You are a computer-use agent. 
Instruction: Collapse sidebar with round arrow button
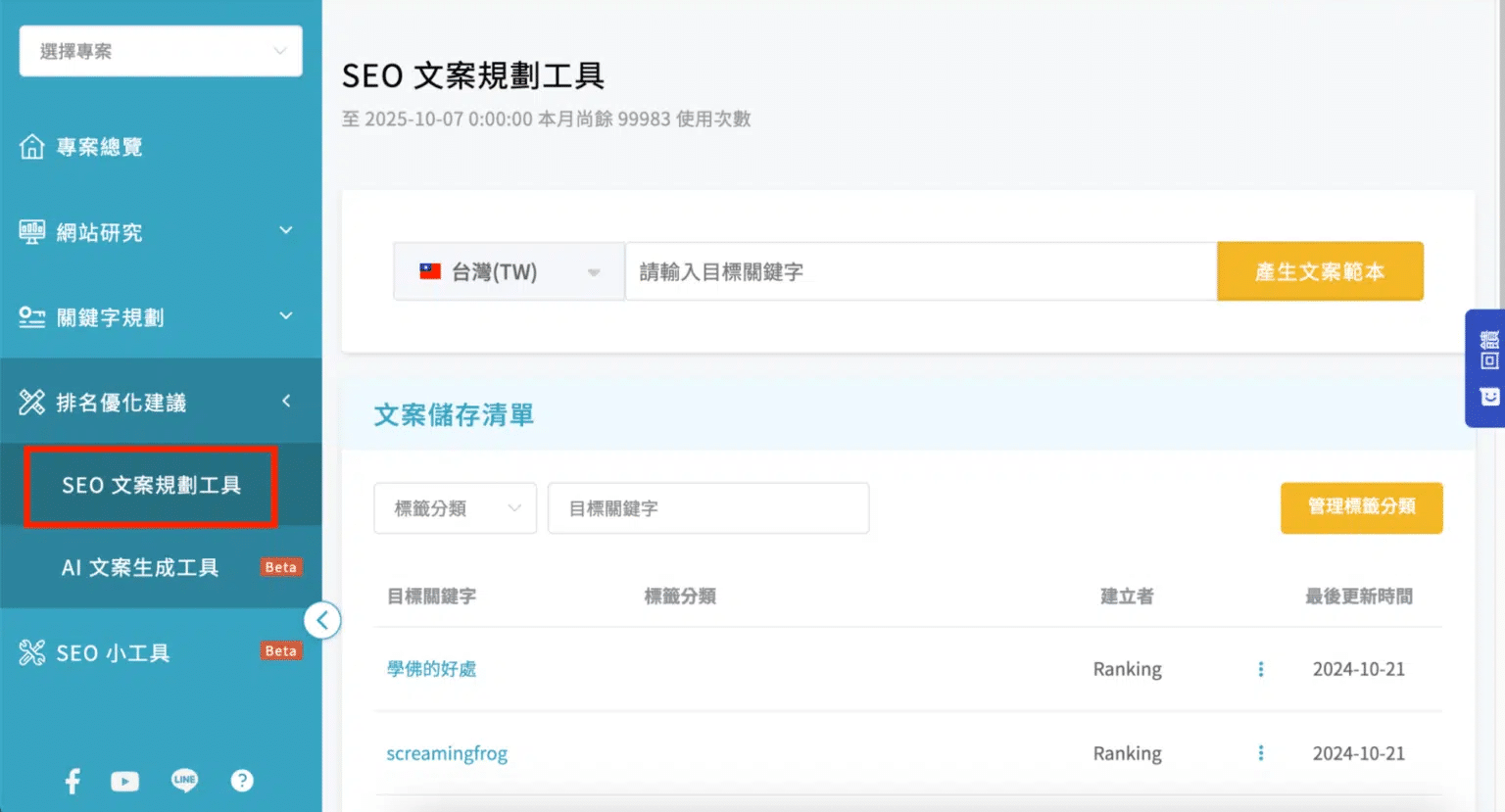pyautogui.click(x=322, y=620)
